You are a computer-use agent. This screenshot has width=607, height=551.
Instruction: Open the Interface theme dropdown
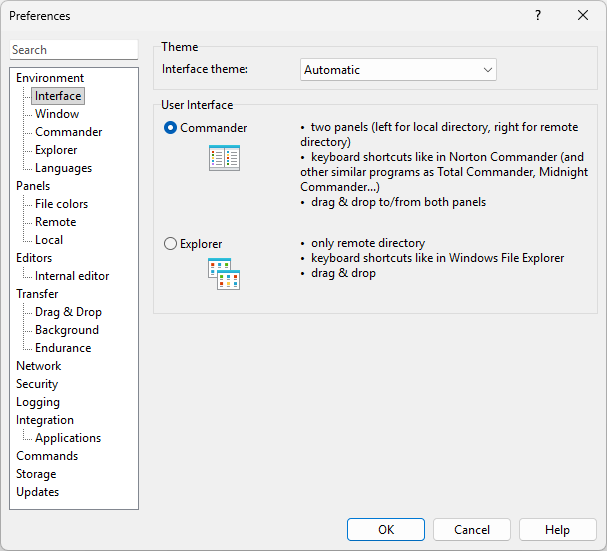pyautogui.click(x=398, y=70)
